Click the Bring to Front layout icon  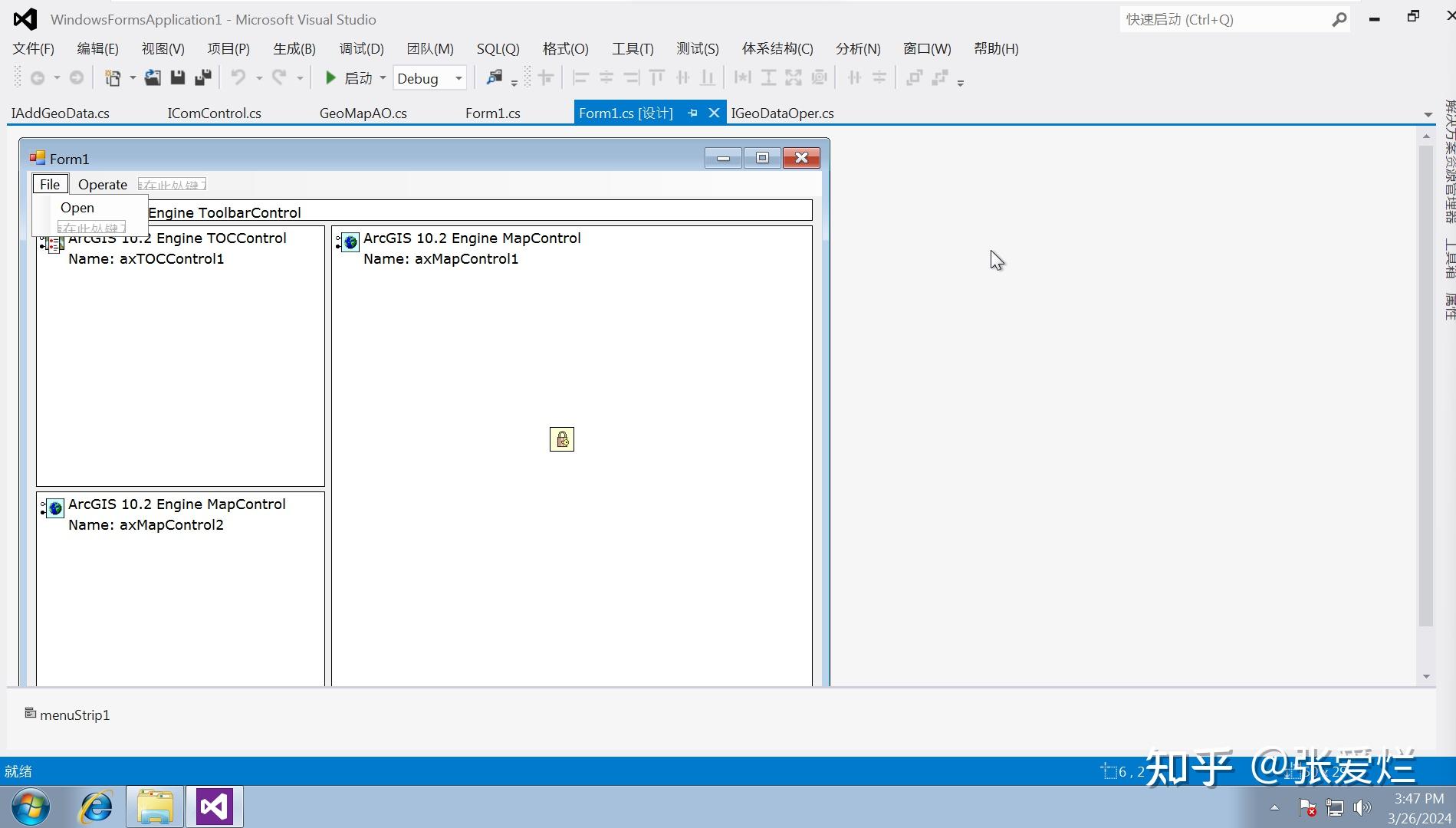point(914,78)
